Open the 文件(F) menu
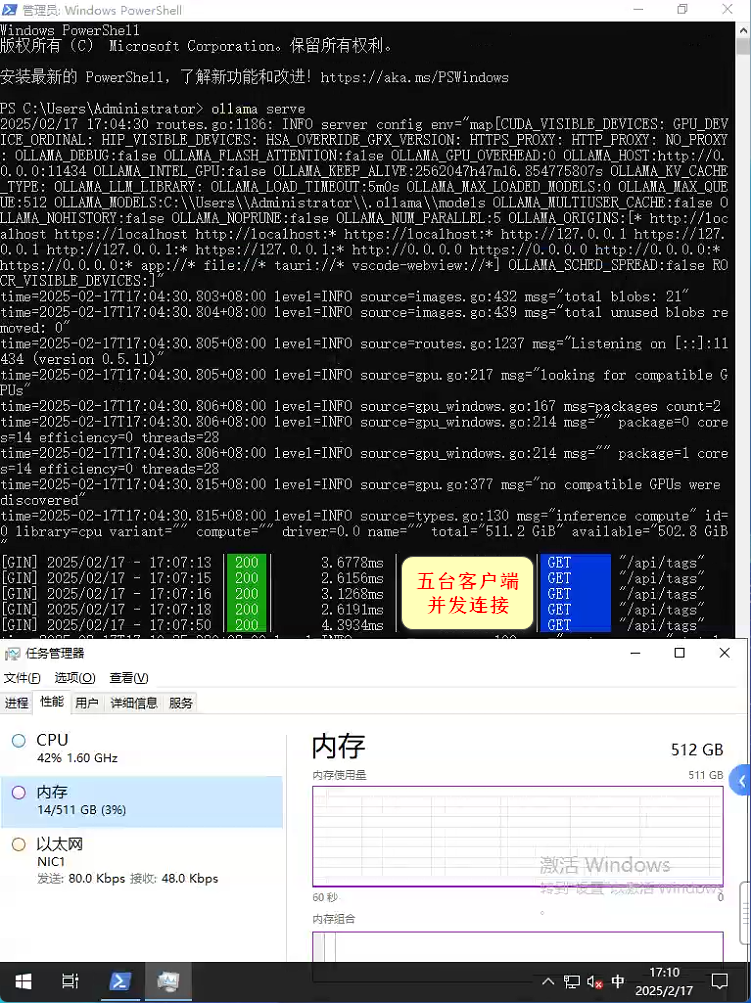 coord(22,677)
